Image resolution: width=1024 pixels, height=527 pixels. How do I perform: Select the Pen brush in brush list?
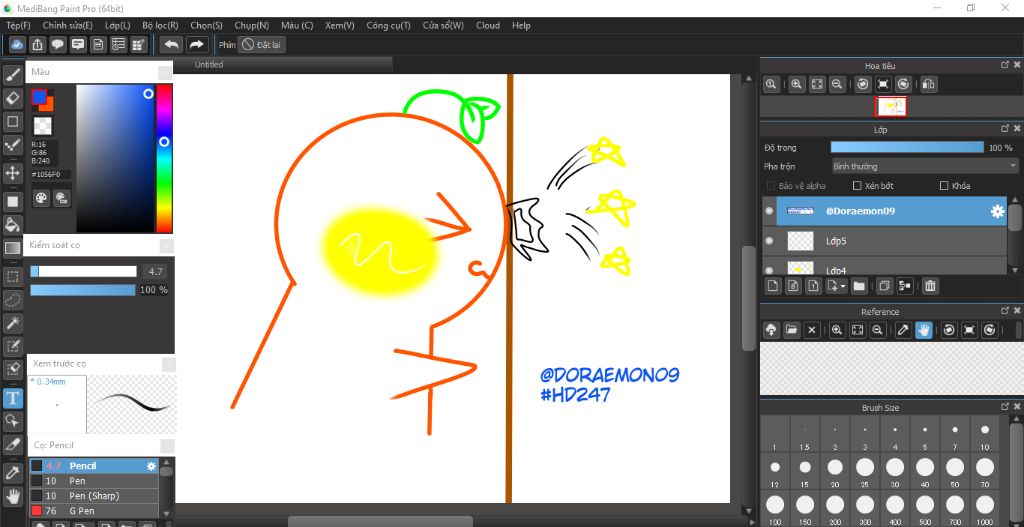(95, 481)
